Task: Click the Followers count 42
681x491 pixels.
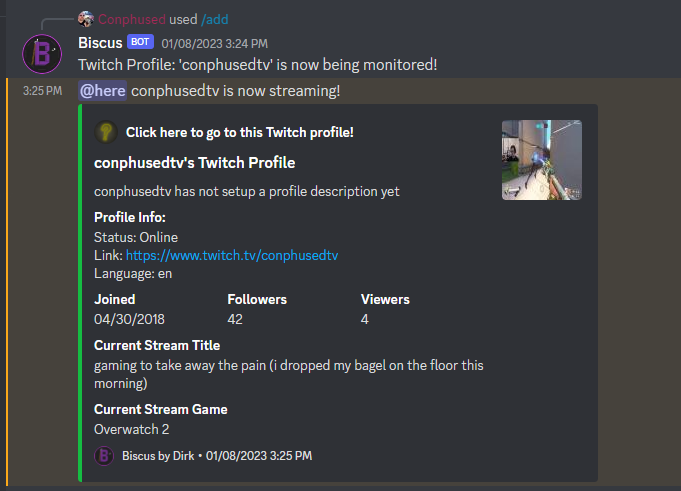Action: pos(235,318)
